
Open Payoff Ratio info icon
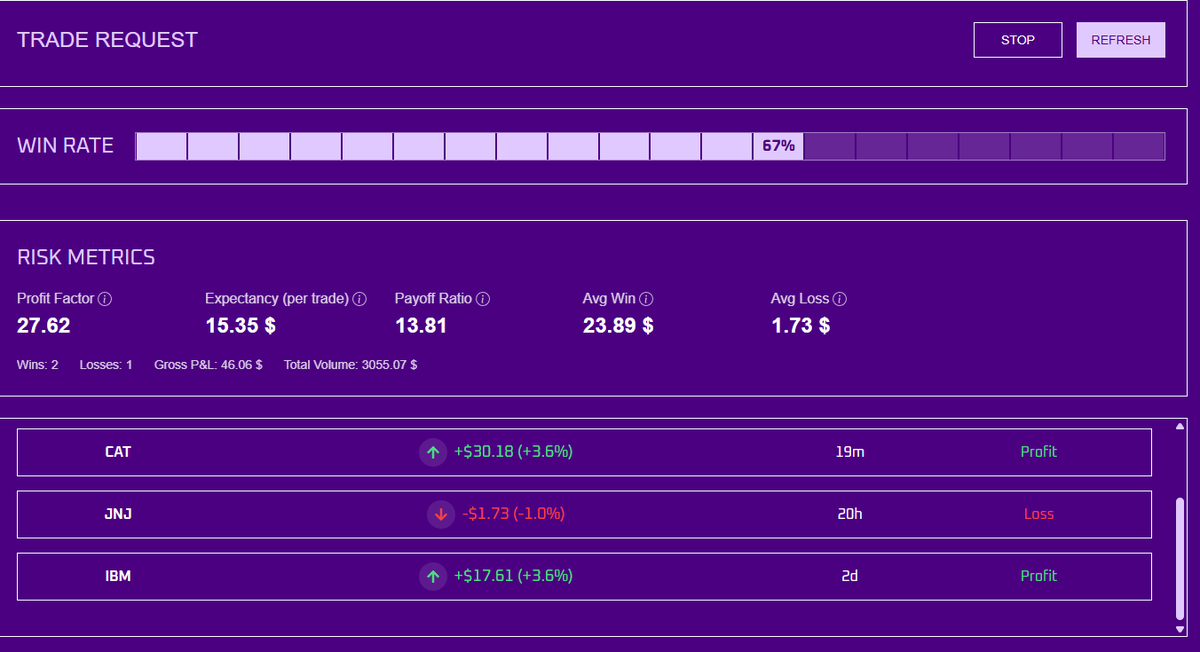(x=483, y=299)
